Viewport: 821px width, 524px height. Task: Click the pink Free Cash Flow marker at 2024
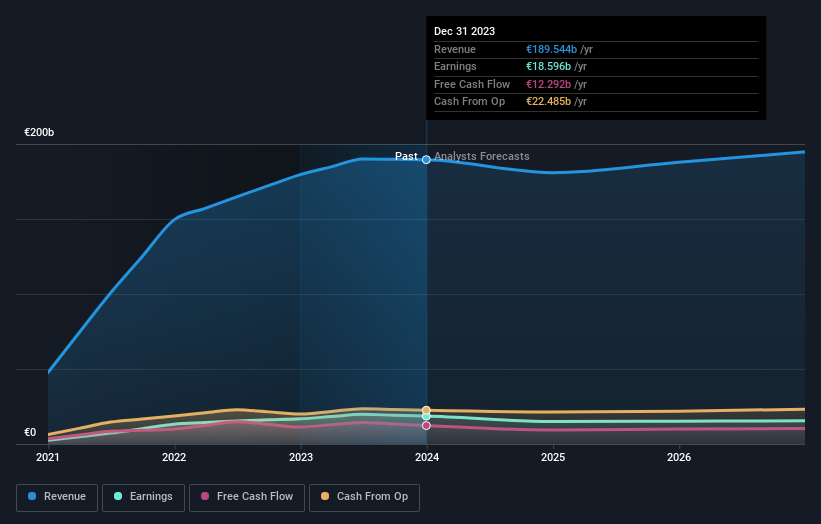click(426, 426)
